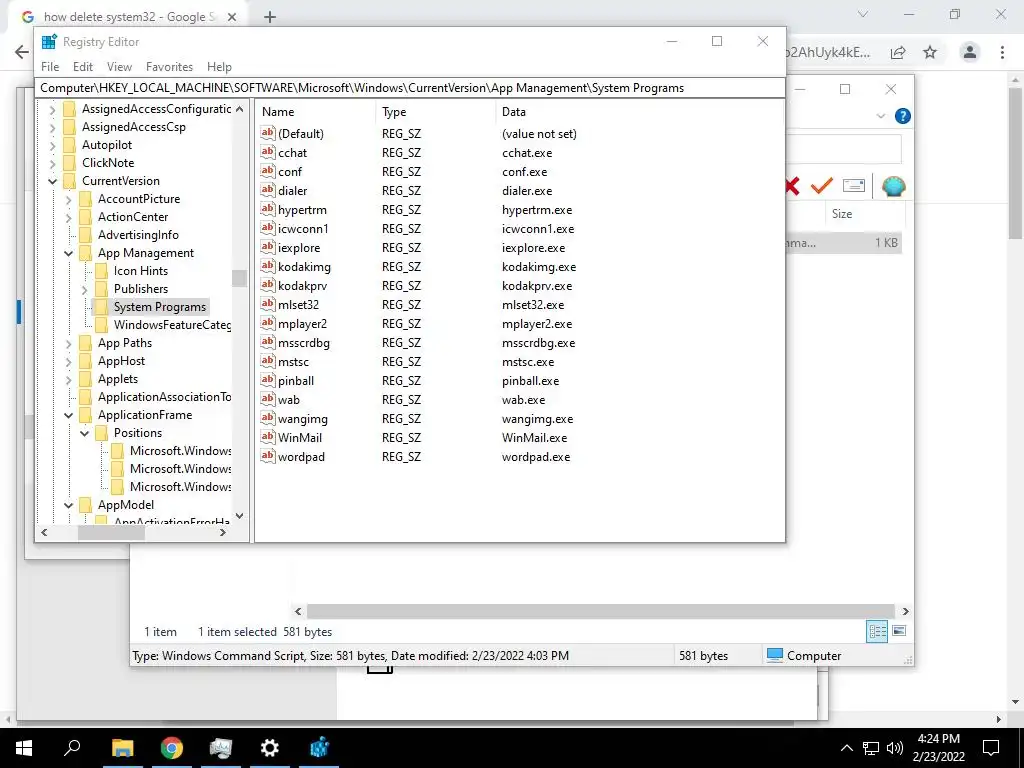Click the kodakprv value string icon

[268, 285]
